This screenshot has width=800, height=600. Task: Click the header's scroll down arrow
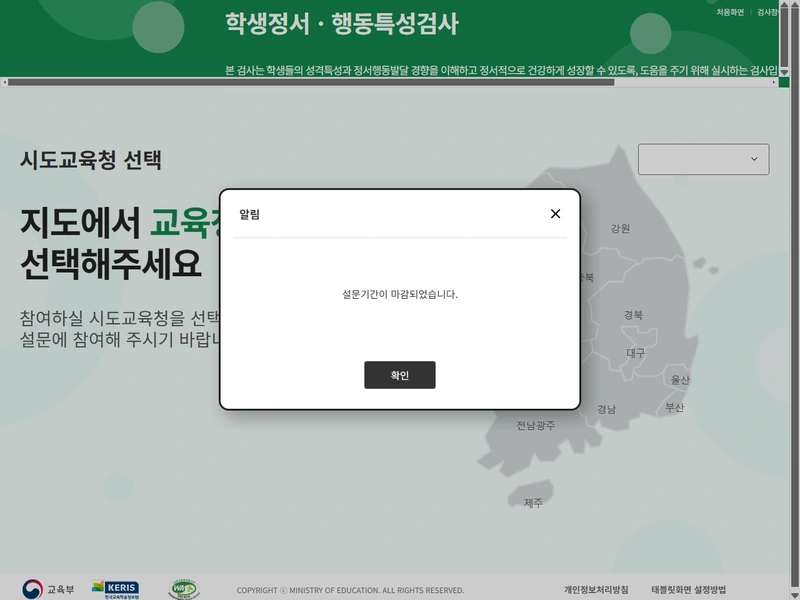tap(784, 72)
